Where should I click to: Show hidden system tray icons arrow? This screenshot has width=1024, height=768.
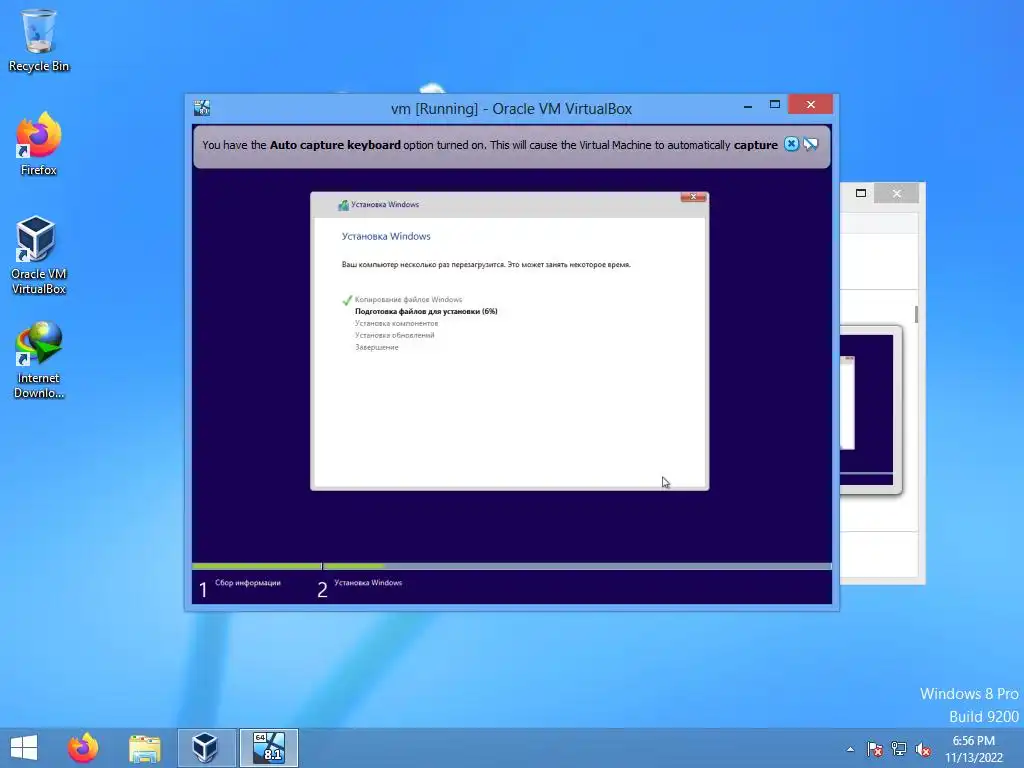point(850,749)
